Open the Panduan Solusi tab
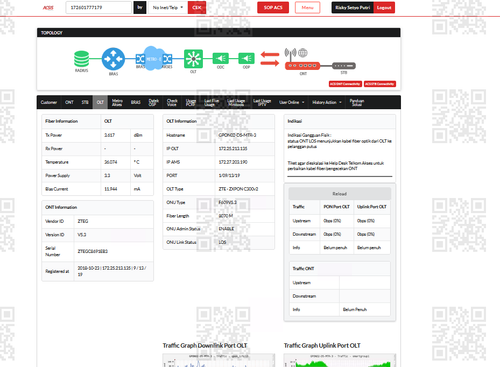This screenshot has width=500, height=367. click(357, 102)
